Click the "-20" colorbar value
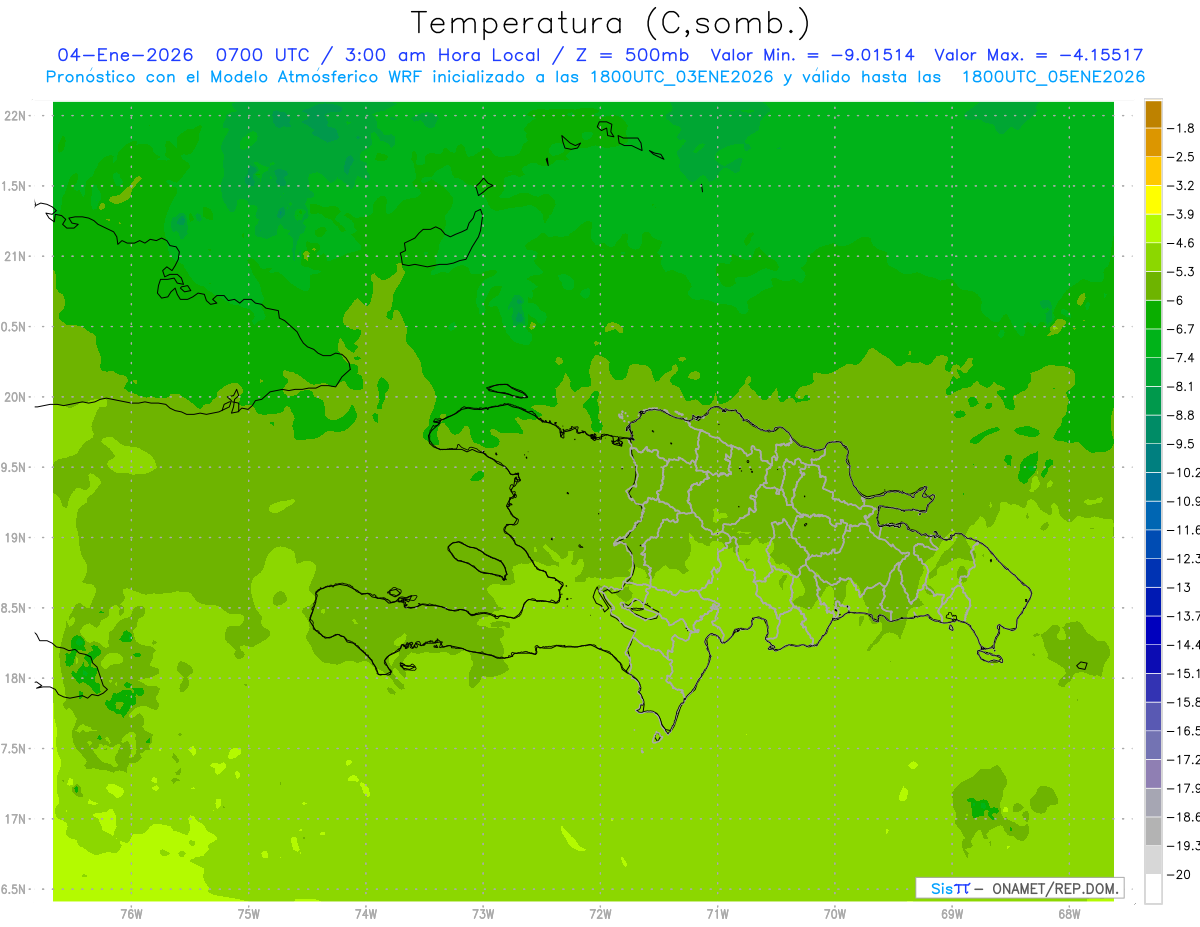This screenshot has width=1200, height=927. tap(1178, 874)
